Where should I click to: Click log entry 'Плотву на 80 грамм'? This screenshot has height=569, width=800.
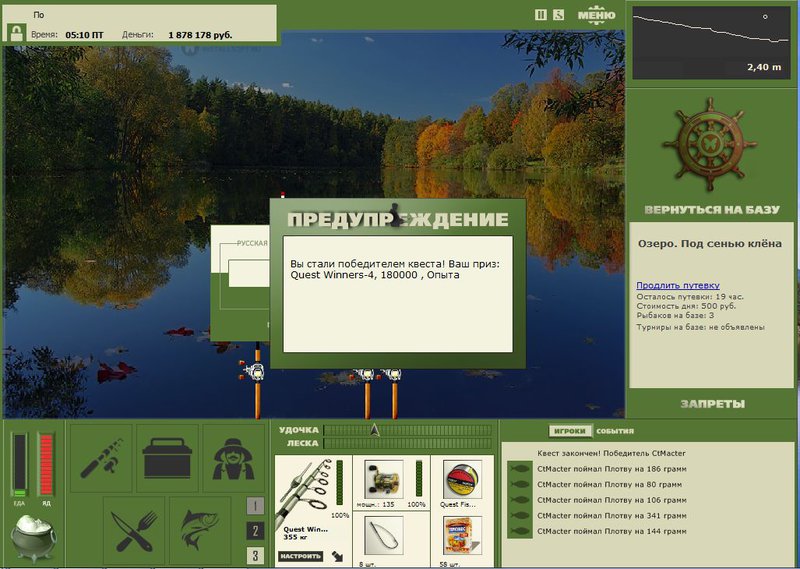[609, 484]
